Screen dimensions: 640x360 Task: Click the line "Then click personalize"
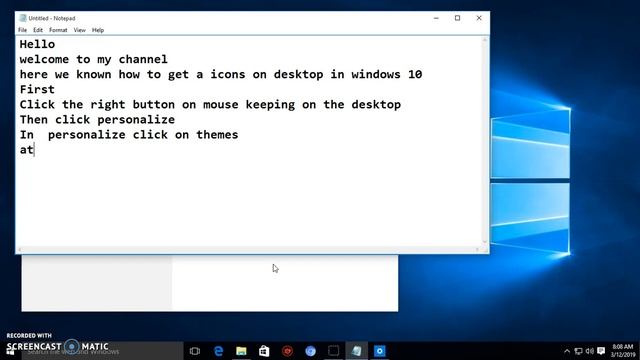(97, 120)
